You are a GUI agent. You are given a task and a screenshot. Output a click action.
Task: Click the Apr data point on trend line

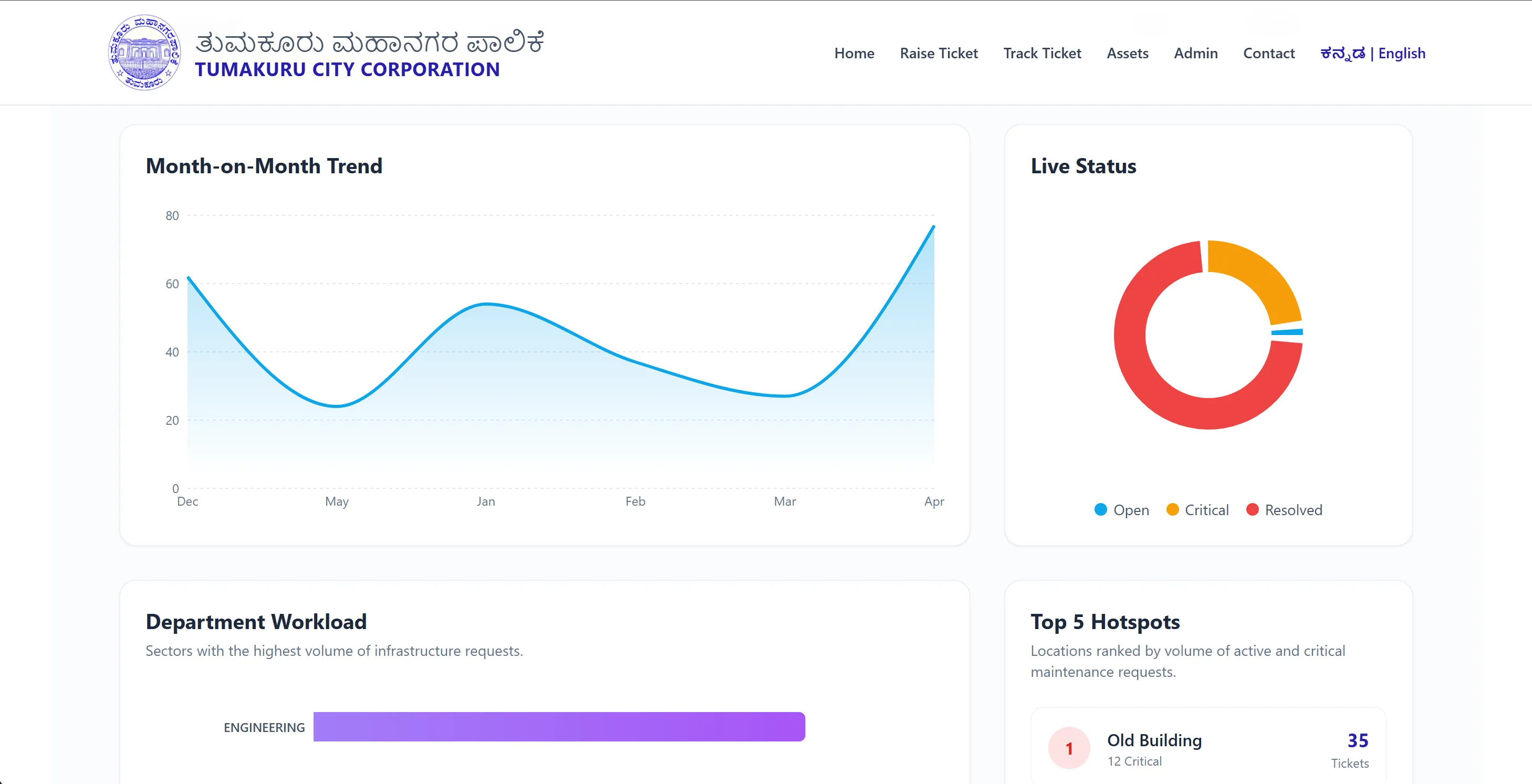click(x=934, y=226)
